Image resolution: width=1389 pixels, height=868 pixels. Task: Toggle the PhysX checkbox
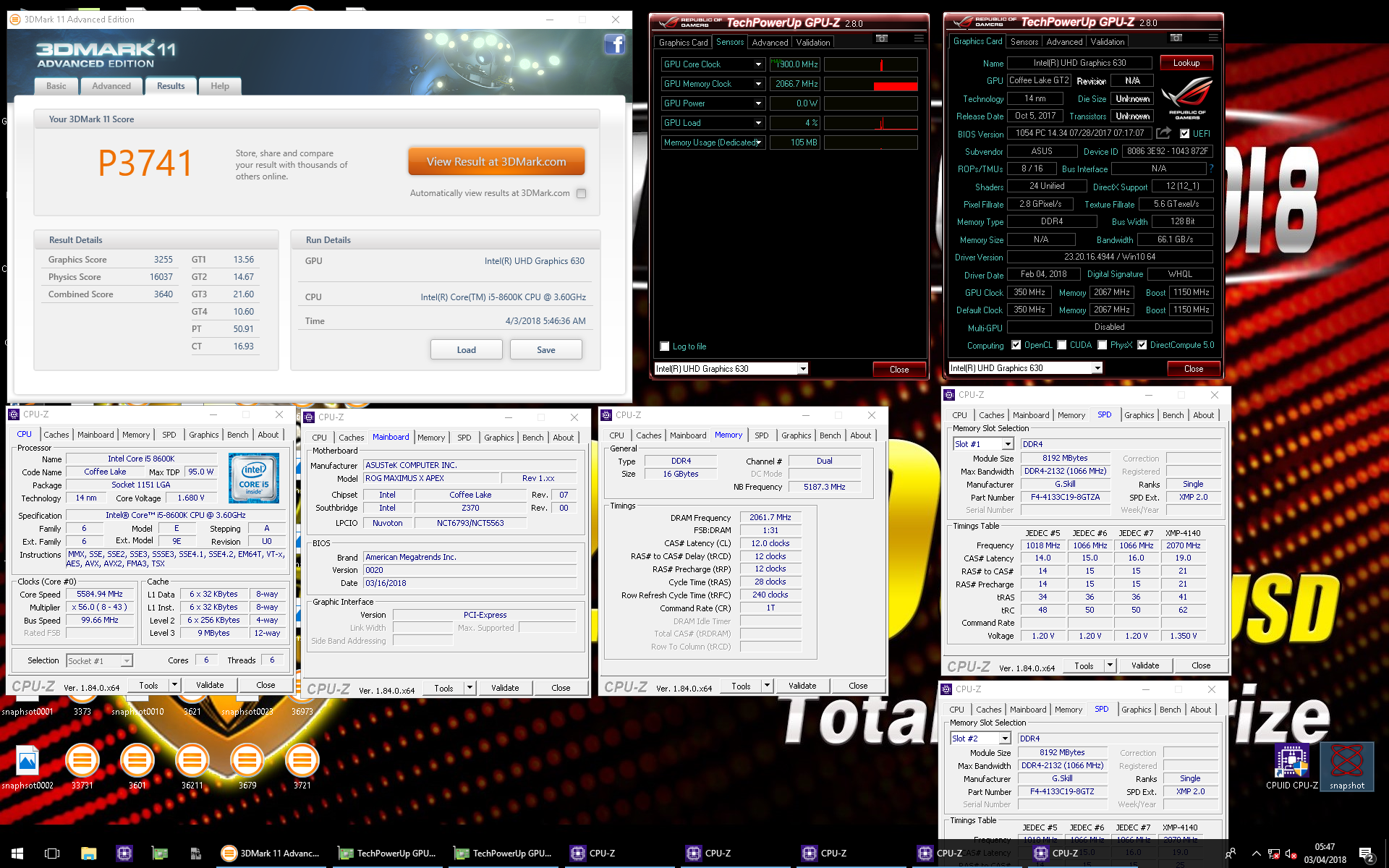coord(1102,345)
